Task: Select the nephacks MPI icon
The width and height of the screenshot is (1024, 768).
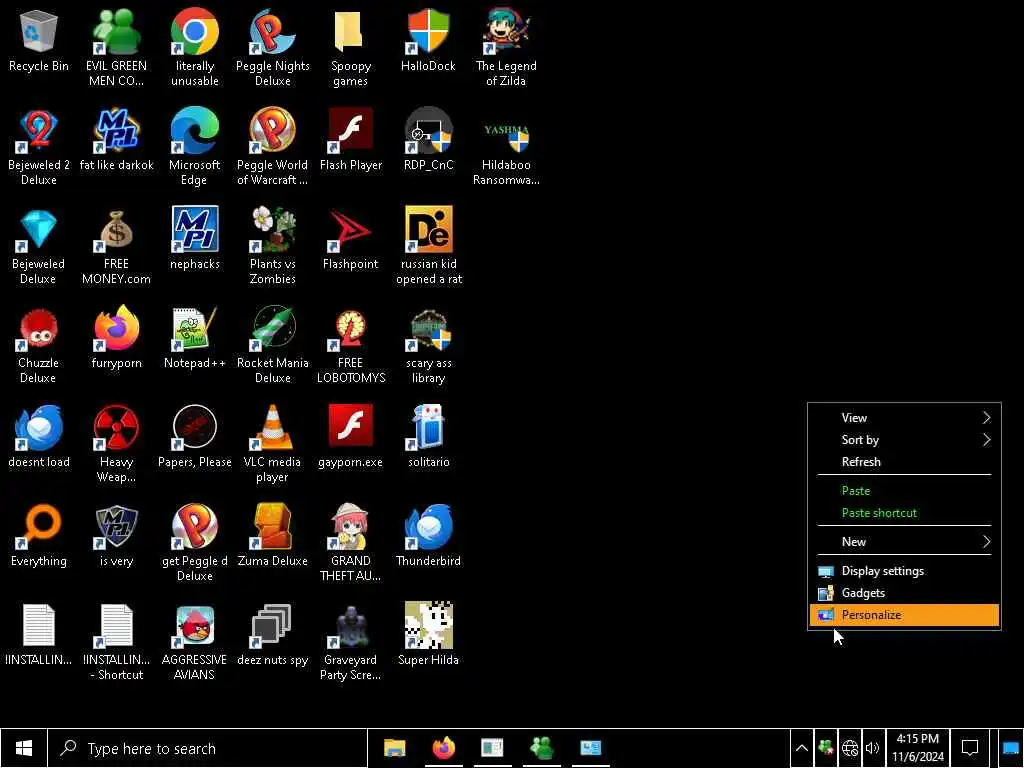Action: click(x=195, y=239)
